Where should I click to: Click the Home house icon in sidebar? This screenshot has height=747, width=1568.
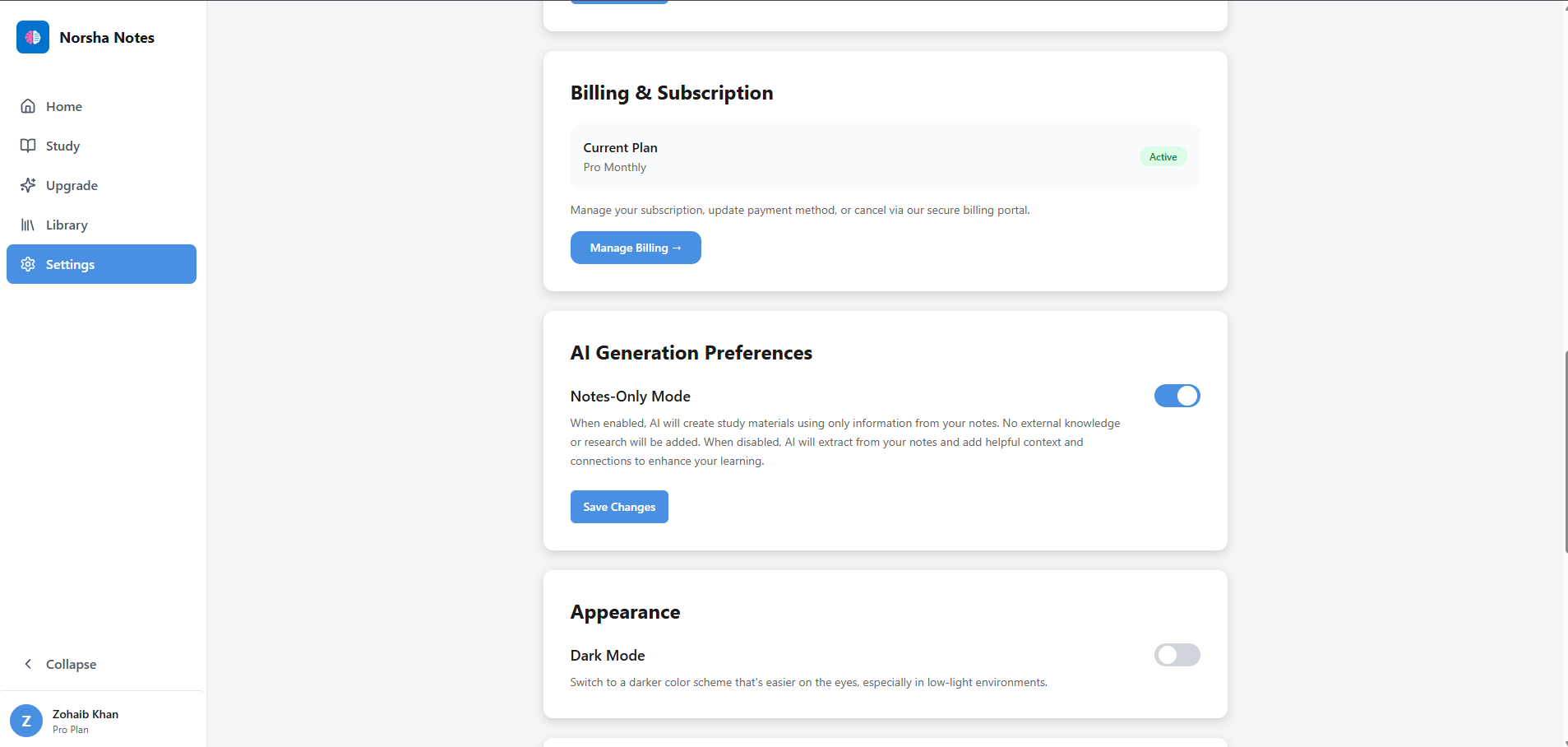tap(28, 106)
